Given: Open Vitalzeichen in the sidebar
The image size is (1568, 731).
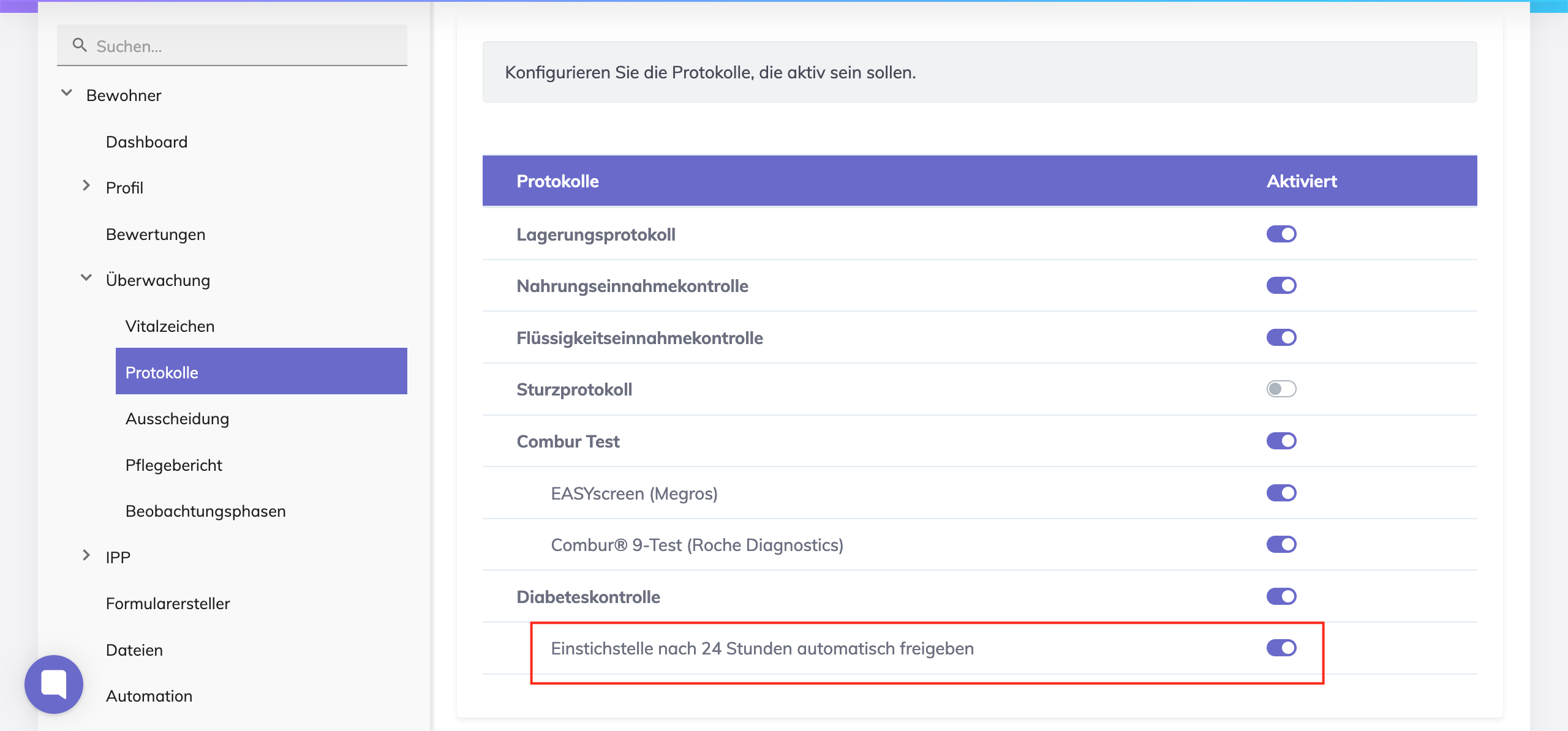Looking at the screenshot, I should point(170,326).
